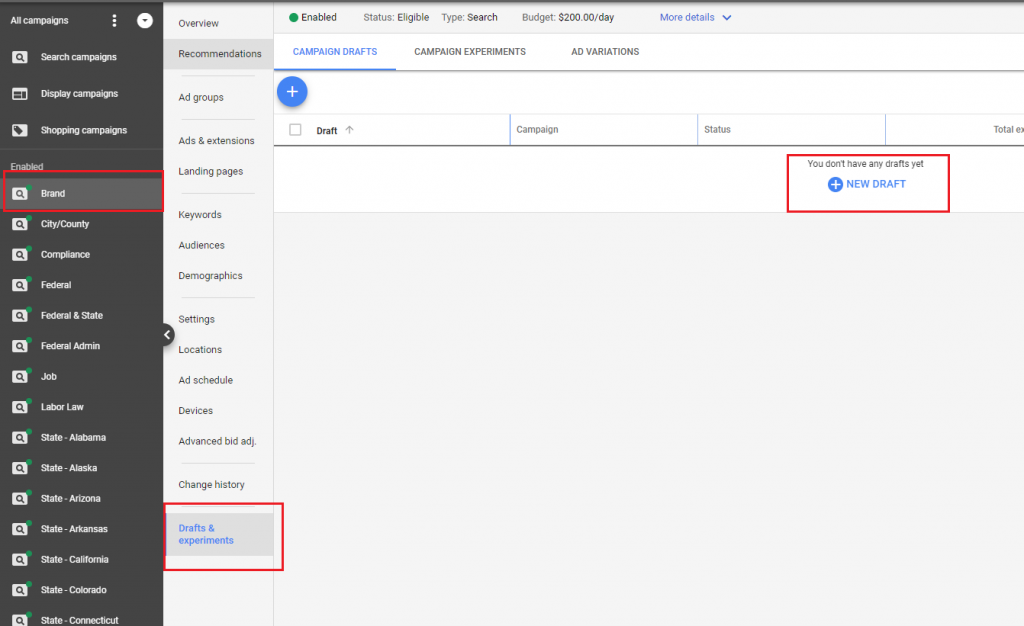This screenshot has width=1024, height=626.
Task: Click the Draft column header label
Action: point(327,131)
